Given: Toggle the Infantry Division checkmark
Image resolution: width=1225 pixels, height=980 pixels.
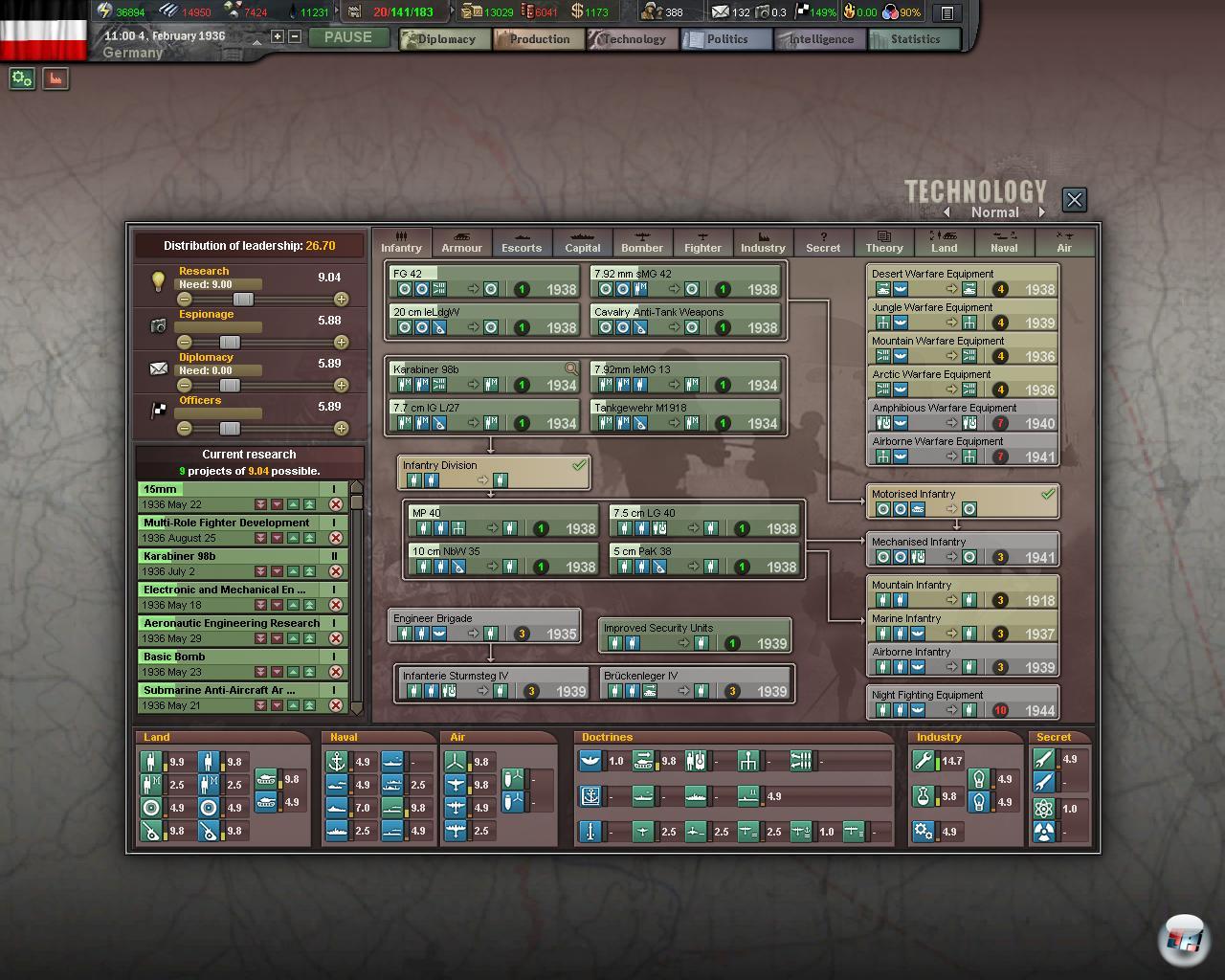Looking at the screenshot, I should (x=579, y=465).
